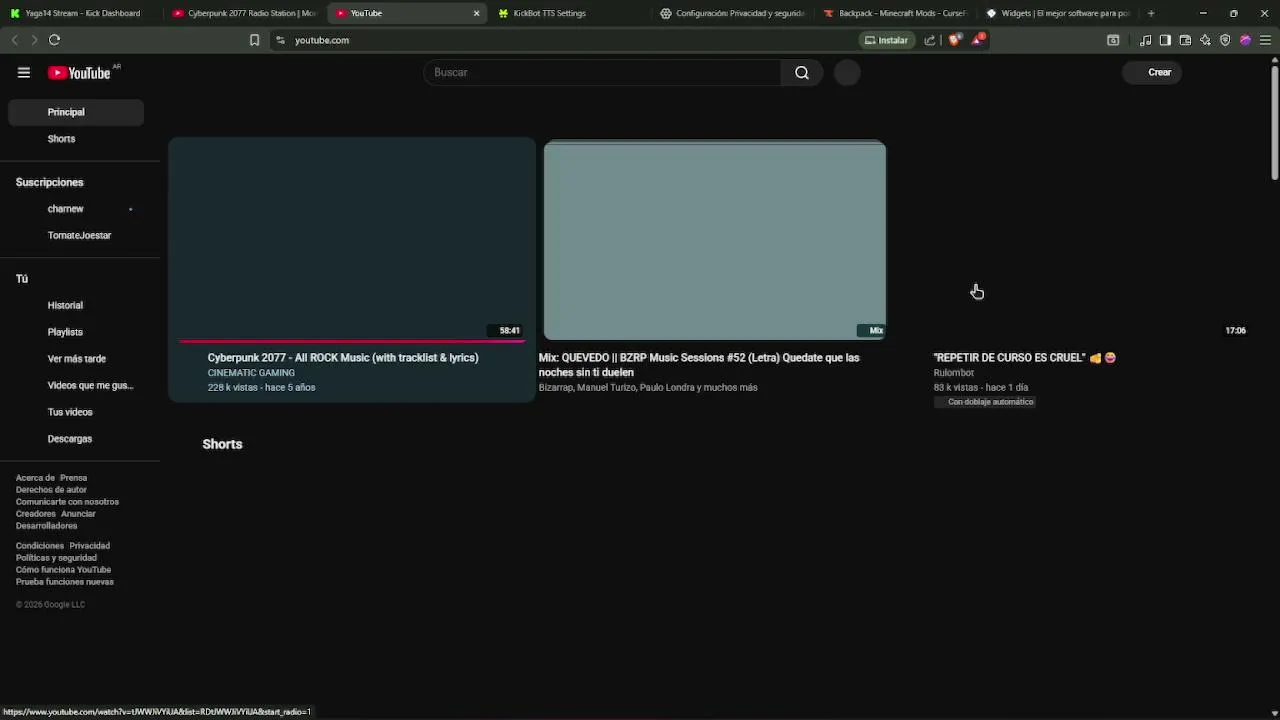This screenshot has height=720, width=1280.
Task: Click the Con doblaje automático badge
Action: (x=985, y=402)
